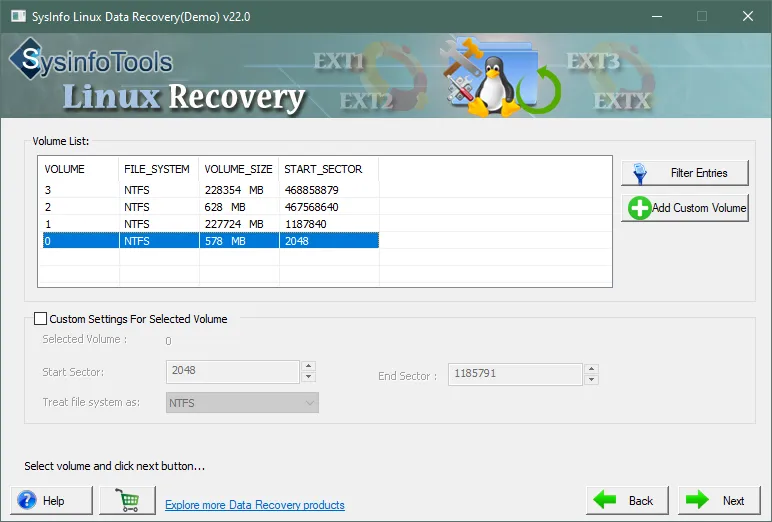772x522 pixels.
Task: Go Back to previous step
Action: pyautogui.click(x=627, y=500)
